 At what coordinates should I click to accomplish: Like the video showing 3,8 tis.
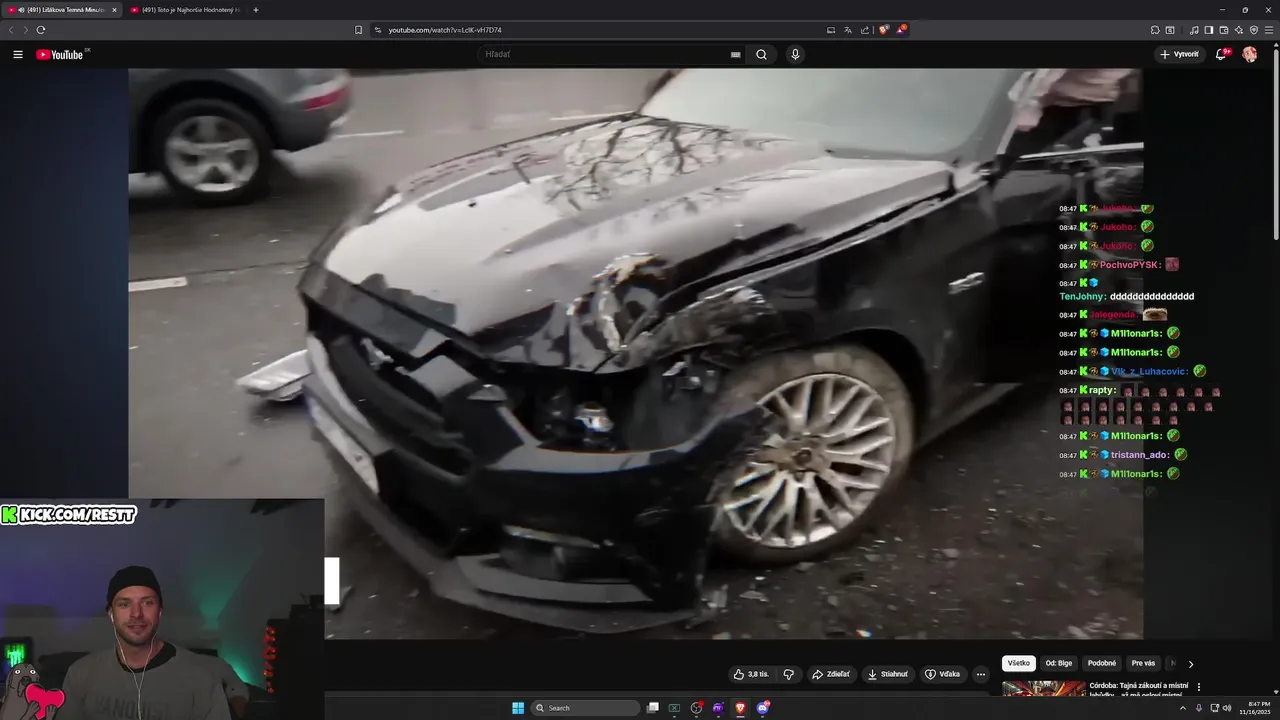[x=751, y=674]
